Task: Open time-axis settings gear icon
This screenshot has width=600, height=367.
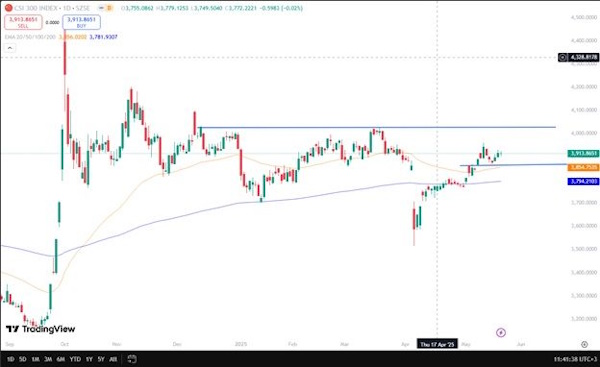Action: click(584, 344)
